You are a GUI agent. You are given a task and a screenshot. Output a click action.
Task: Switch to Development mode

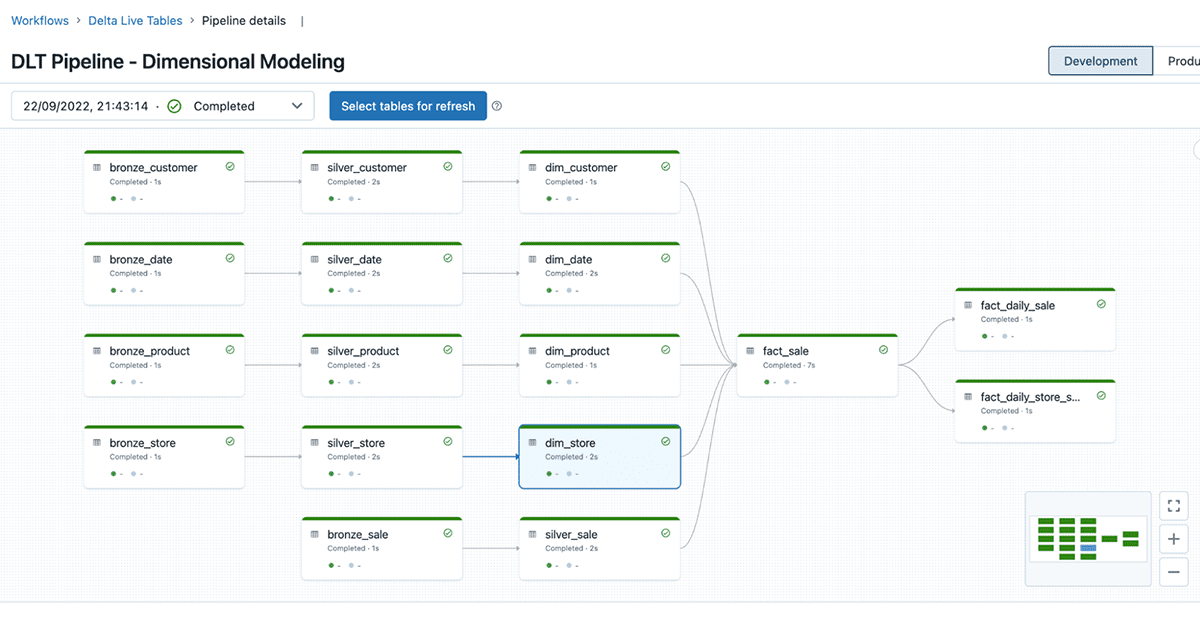(x=1100, y=61)
